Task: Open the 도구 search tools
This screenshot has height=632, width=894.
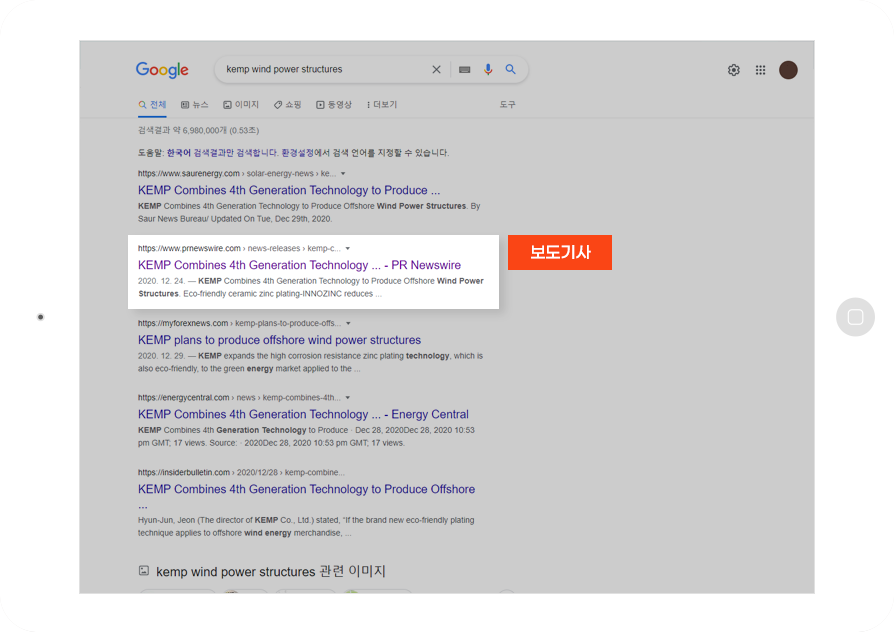Action: [507, 105]
